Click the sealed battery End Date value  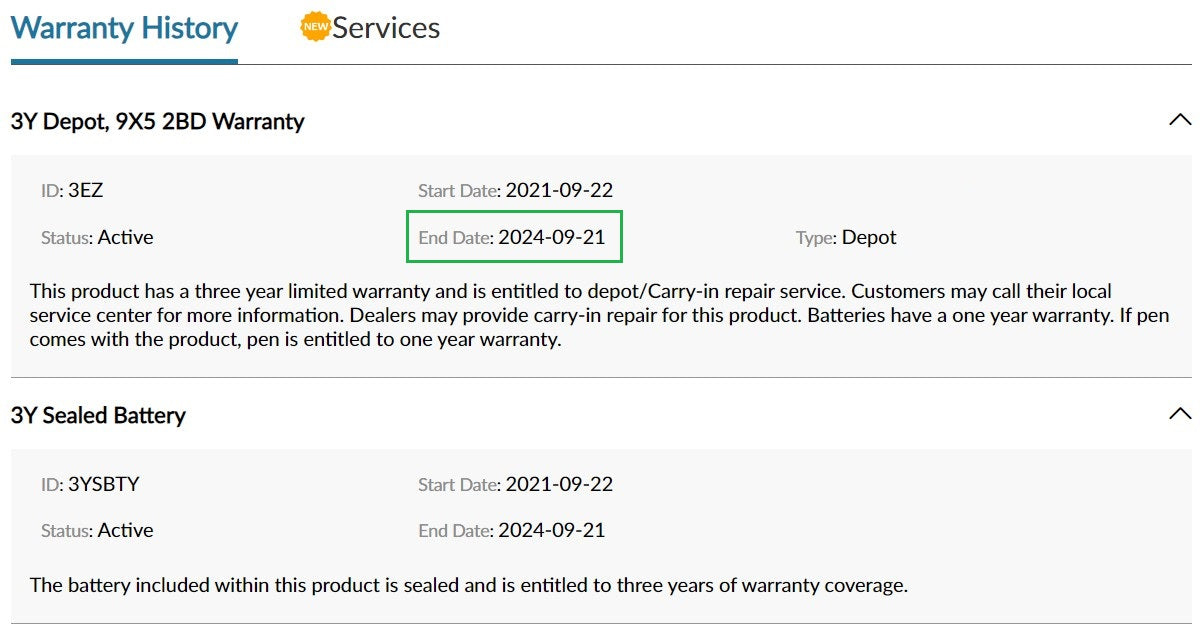coord(551,531)
